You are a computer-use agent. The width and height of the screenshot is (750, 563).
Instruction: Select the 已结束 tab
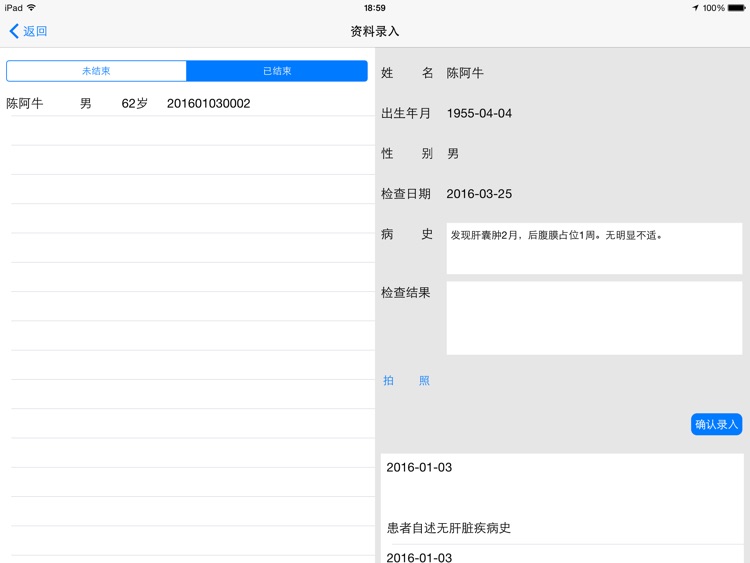277,71
